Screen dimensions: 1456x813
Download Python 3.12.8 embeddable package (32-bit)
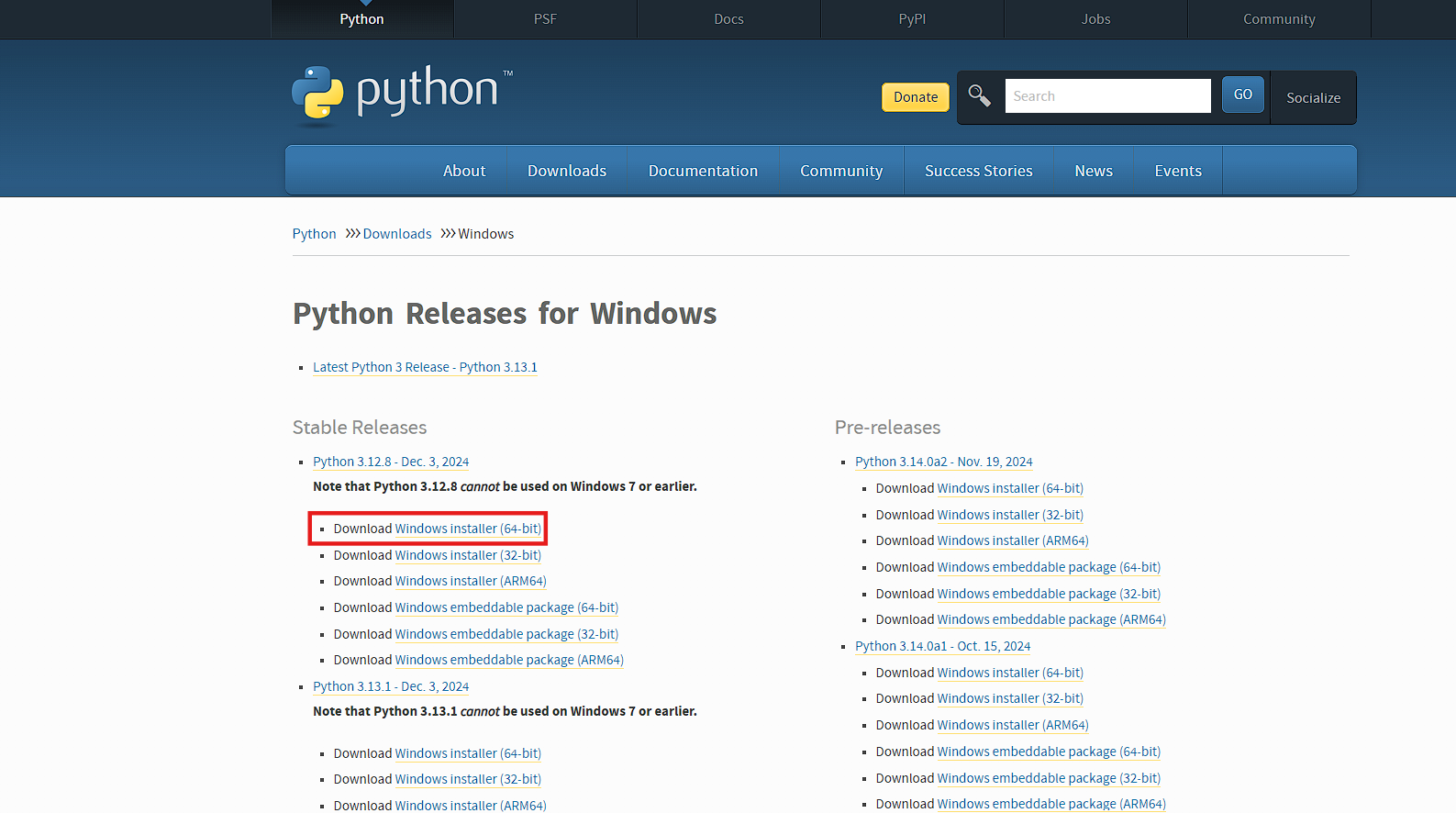pyautogui.click(x=506, y=634)
